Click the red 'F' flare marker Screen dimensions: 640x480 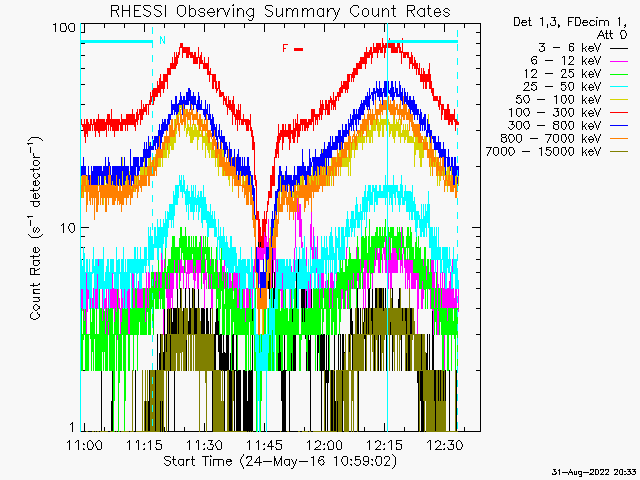(x=285, y=47)
